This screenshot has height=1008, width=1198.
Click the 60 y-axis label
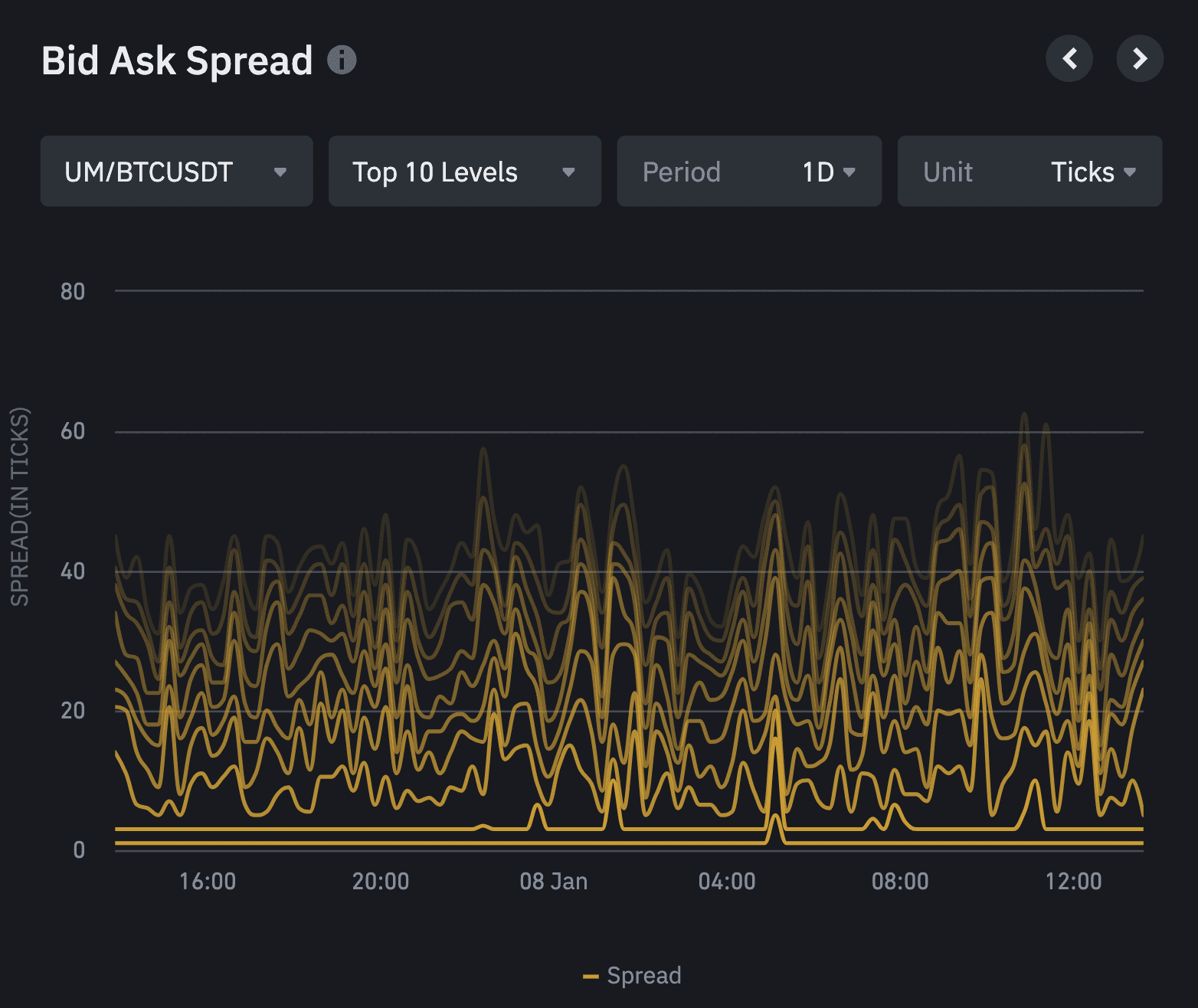73,431
